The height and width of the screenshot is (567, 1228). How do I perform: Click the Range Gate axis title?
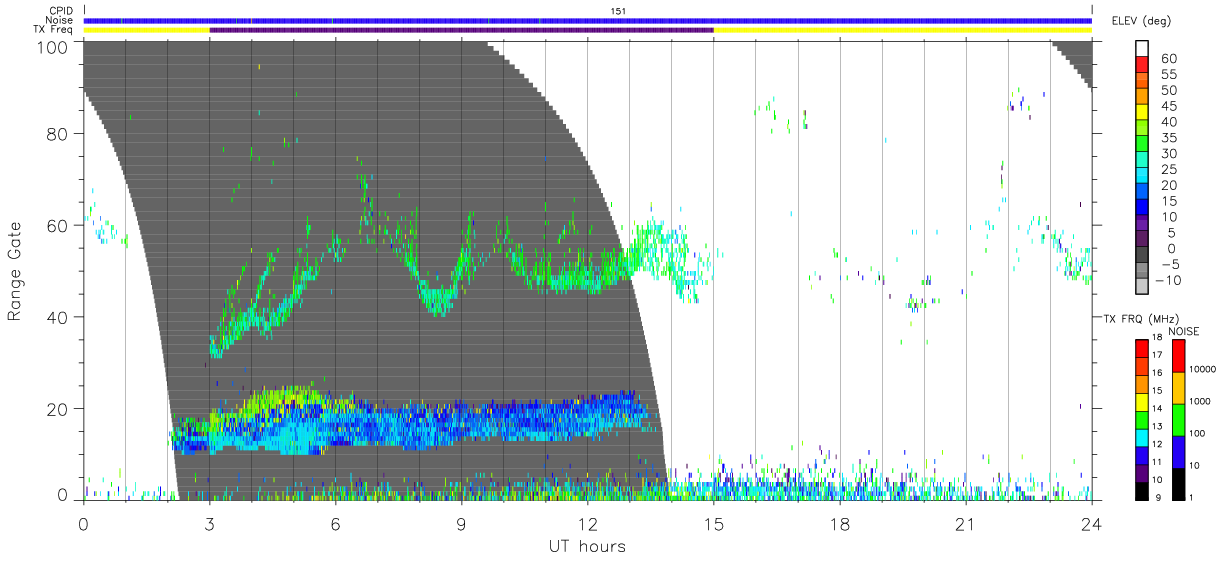(15, 272)
